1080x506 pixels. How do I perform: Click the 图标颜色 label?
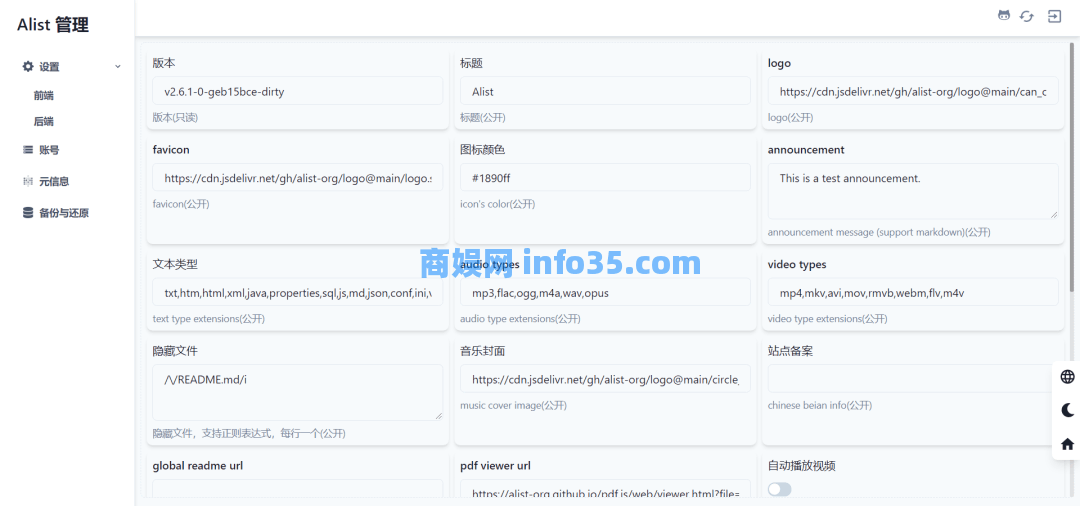tap(483, 149)
